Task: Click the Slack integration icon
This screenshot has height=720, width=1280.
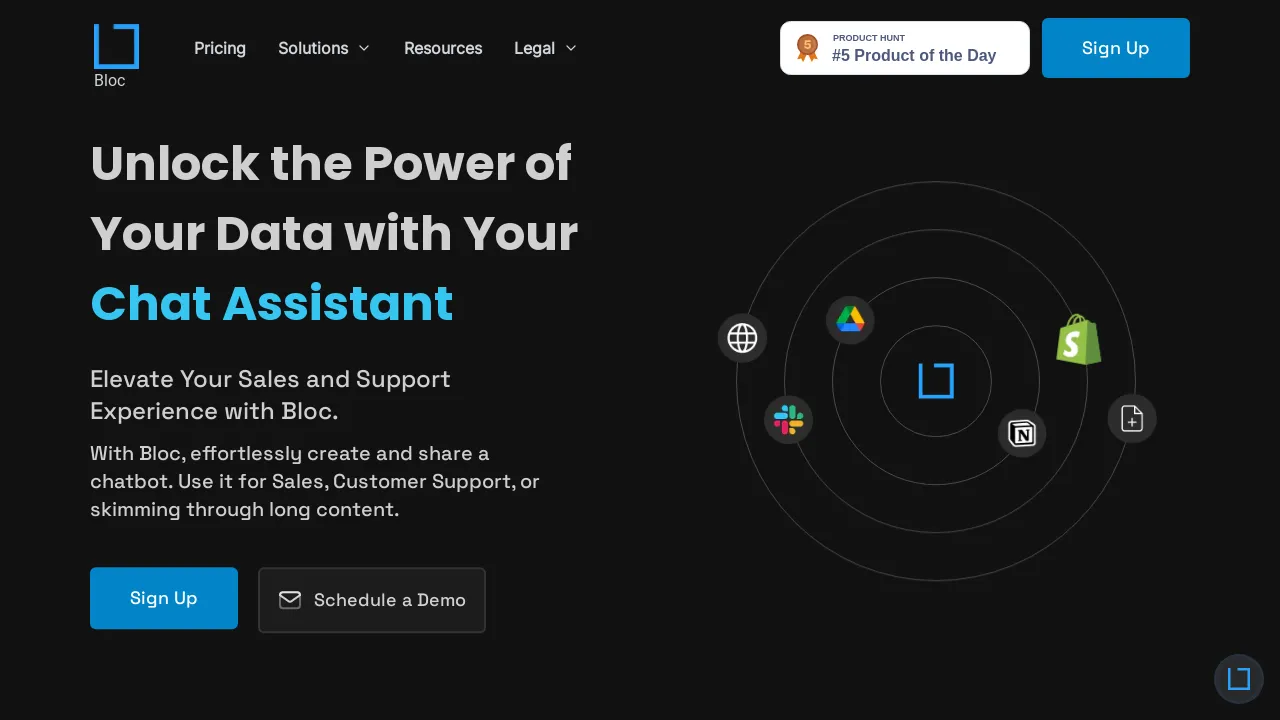Action: tap(788, 420)
